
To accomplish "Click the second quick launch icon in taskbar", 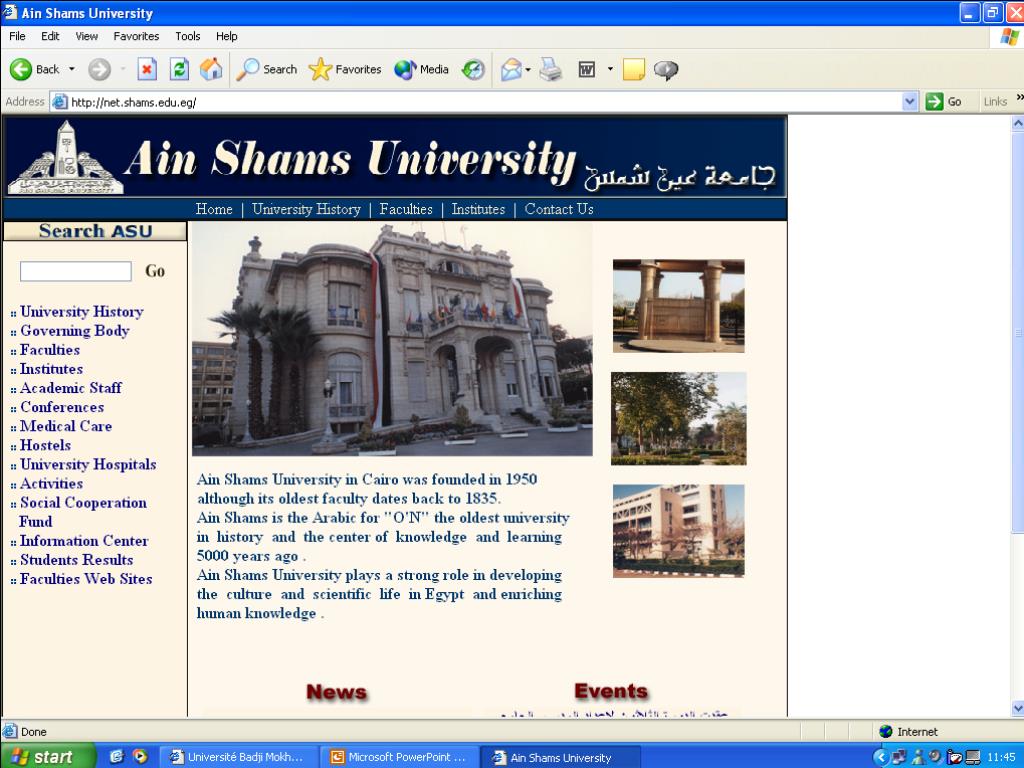I will 140,756.
